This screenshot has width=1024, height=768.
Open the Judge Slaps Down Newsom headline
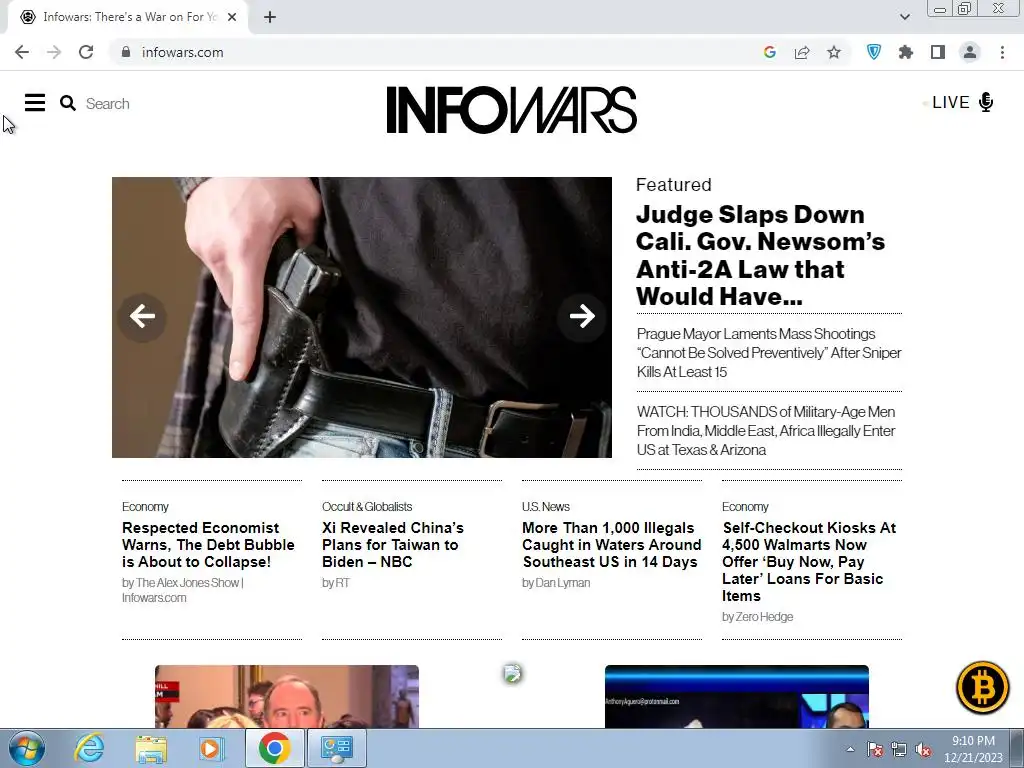coord(761,255)
